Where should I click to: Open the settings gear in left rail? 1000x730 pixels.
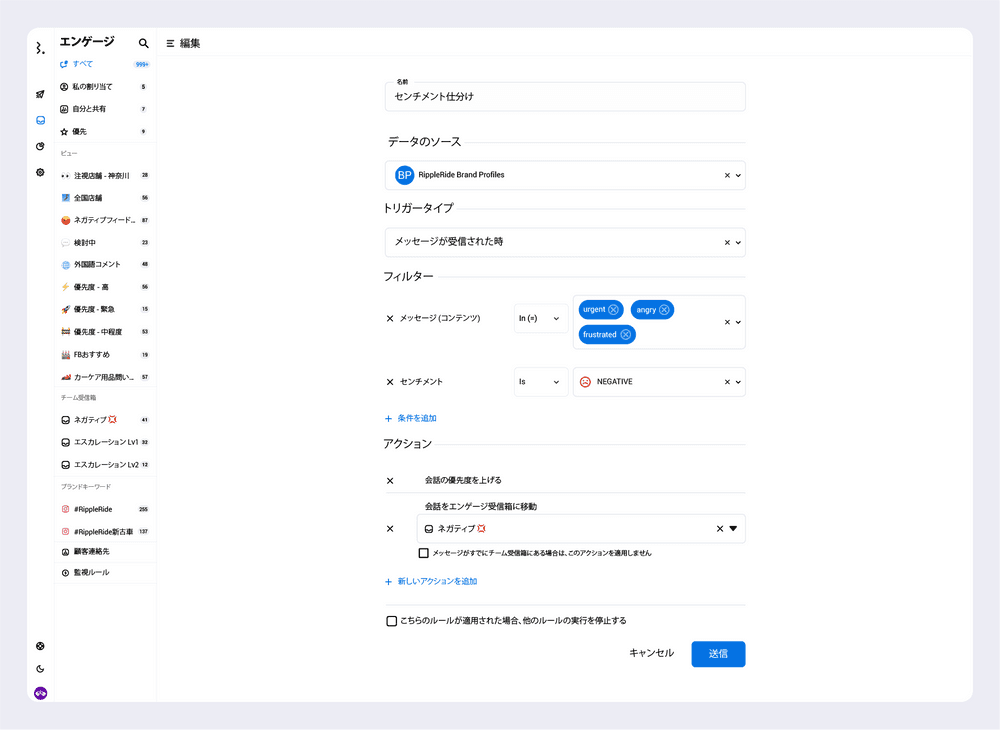click(40, 172)
